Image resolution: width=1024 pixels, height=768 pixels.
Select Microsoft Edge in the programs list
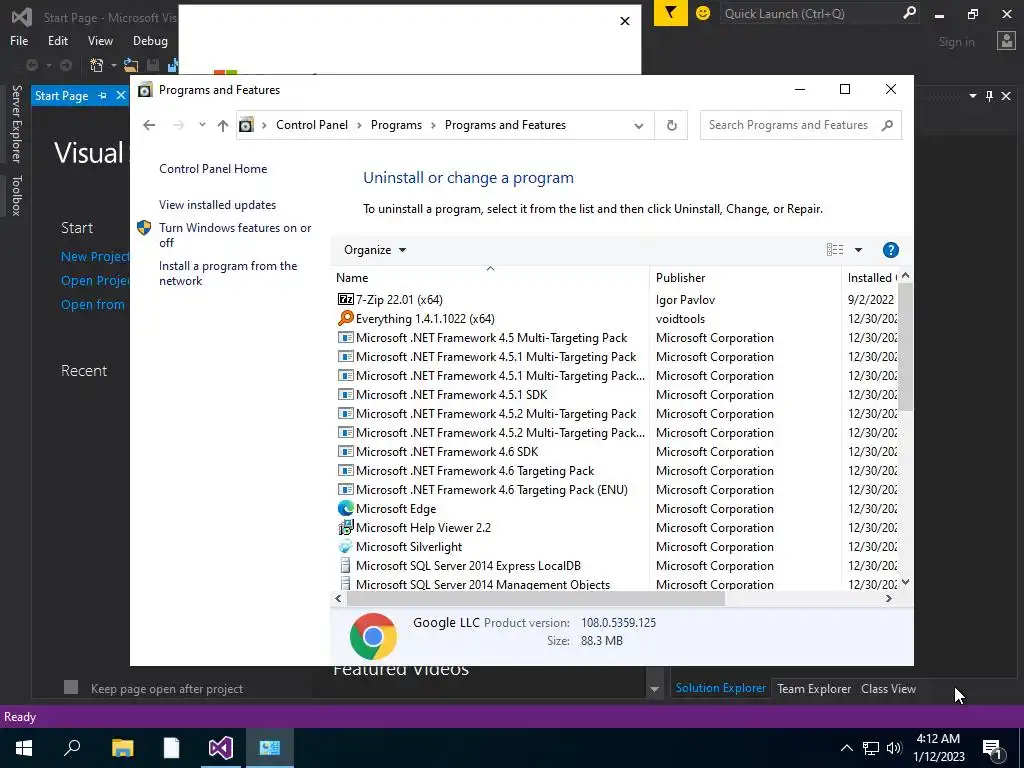(x=387, y=508)
